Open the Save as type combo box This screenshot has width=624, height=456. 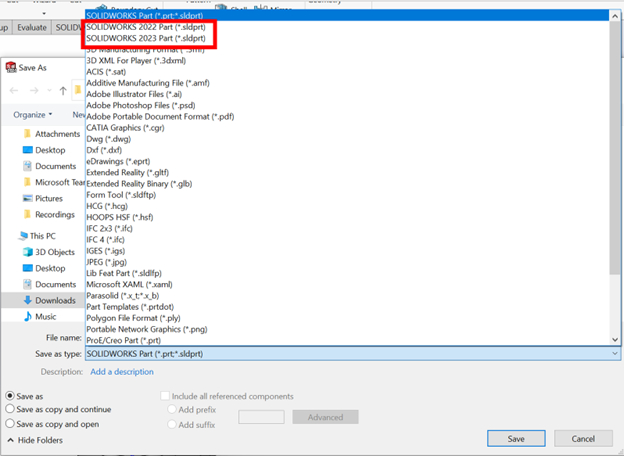(353, 353)
